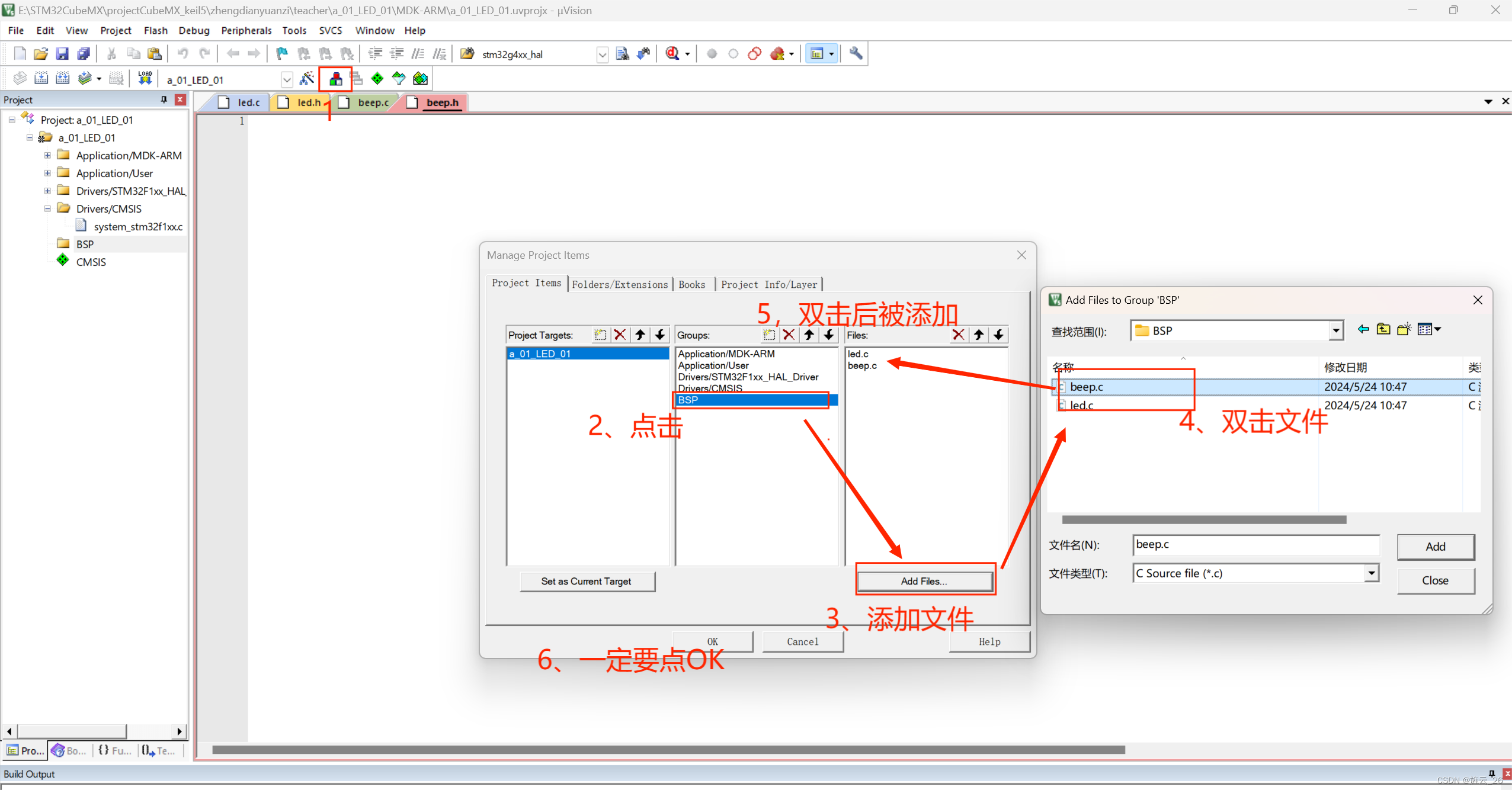The image size is (1512, 790).
Task: Click New Group icon in Groups header
Action: coord(768,335)
